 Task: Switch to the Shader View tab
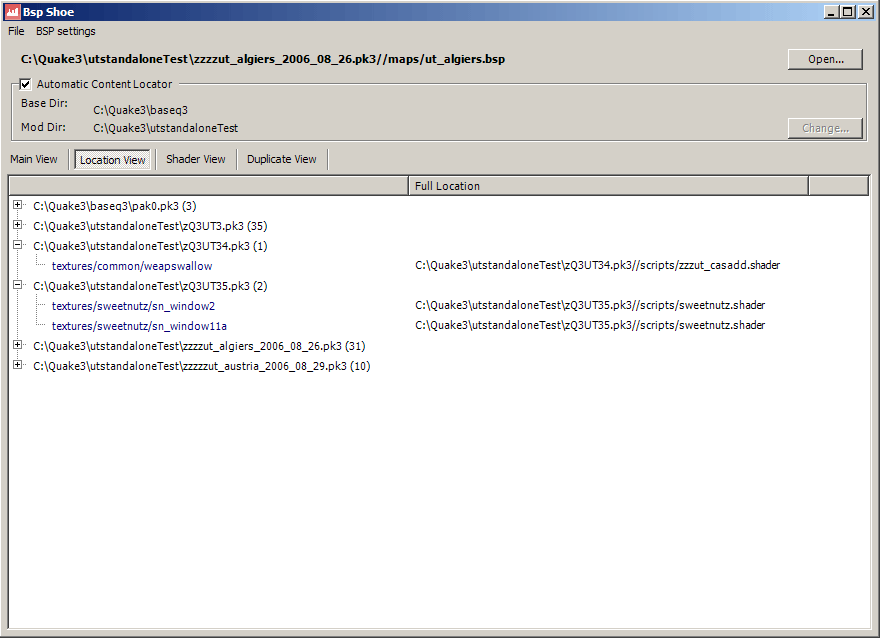[195, 159]
